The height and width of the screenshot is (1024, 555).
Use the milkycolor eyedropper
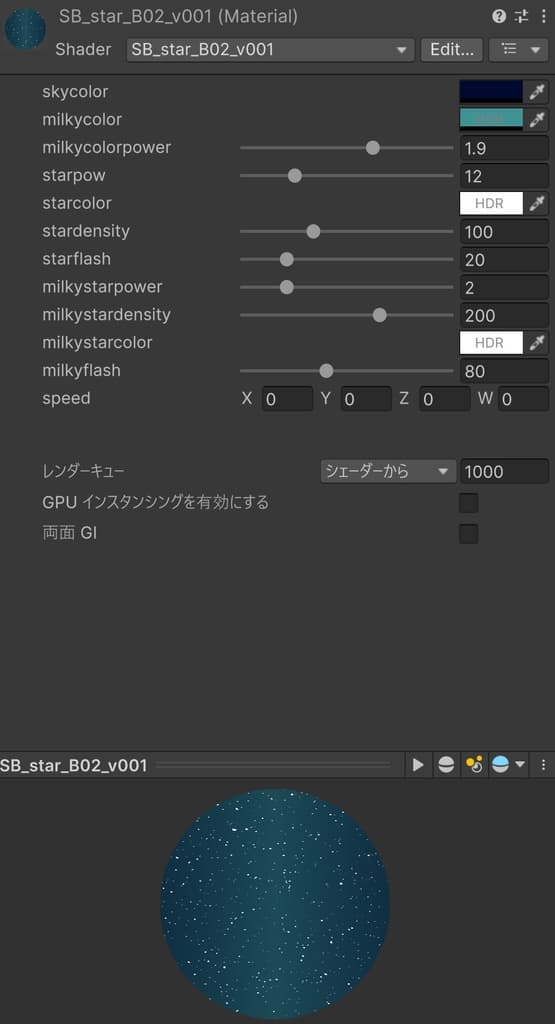coord(537,120)
